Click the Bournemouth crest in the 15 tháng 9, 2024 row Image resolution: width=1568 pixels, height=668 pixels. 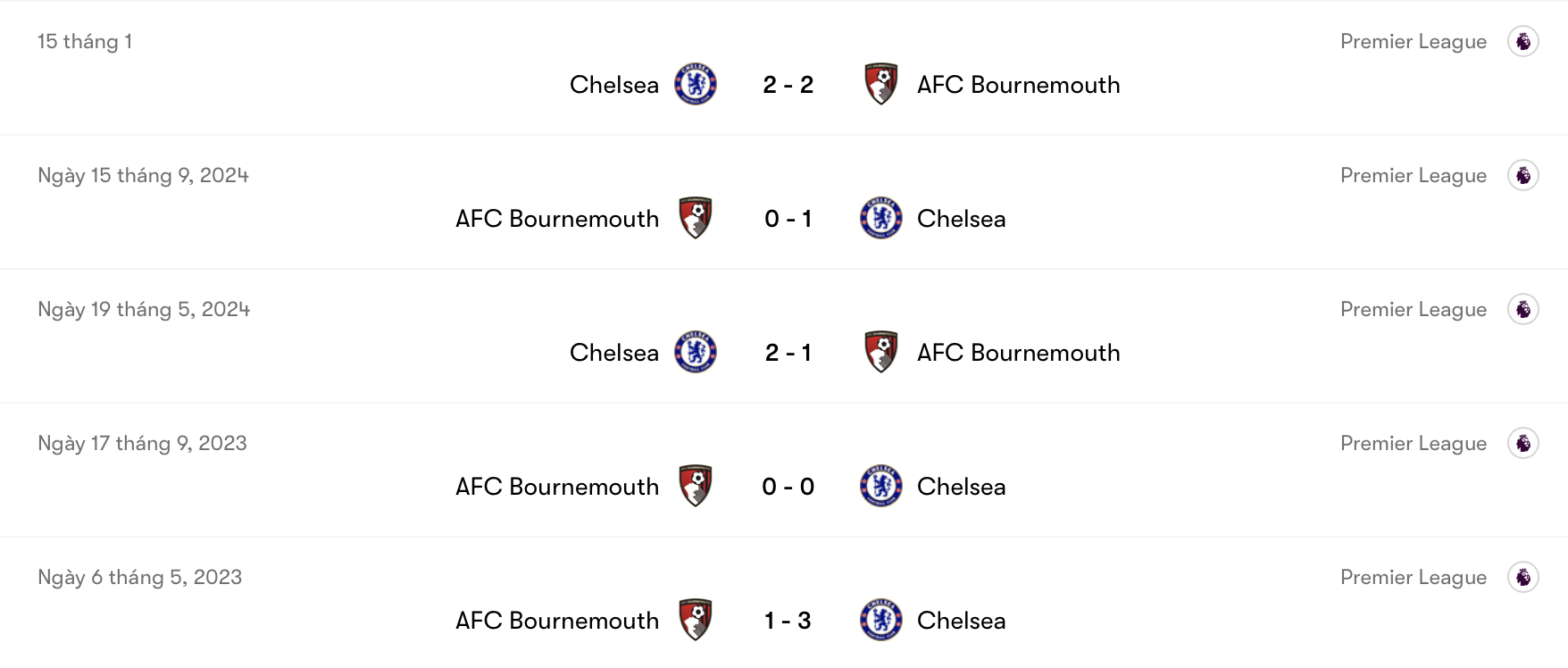tap(697, 218)
